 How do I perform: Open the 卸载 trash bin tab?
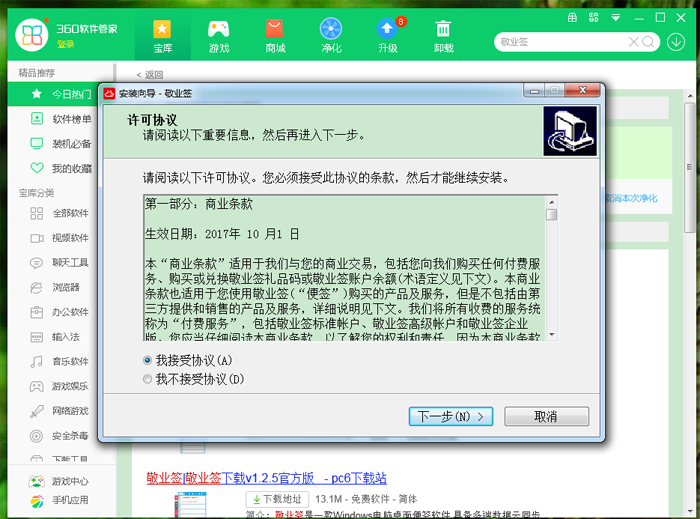coord(443,37)
